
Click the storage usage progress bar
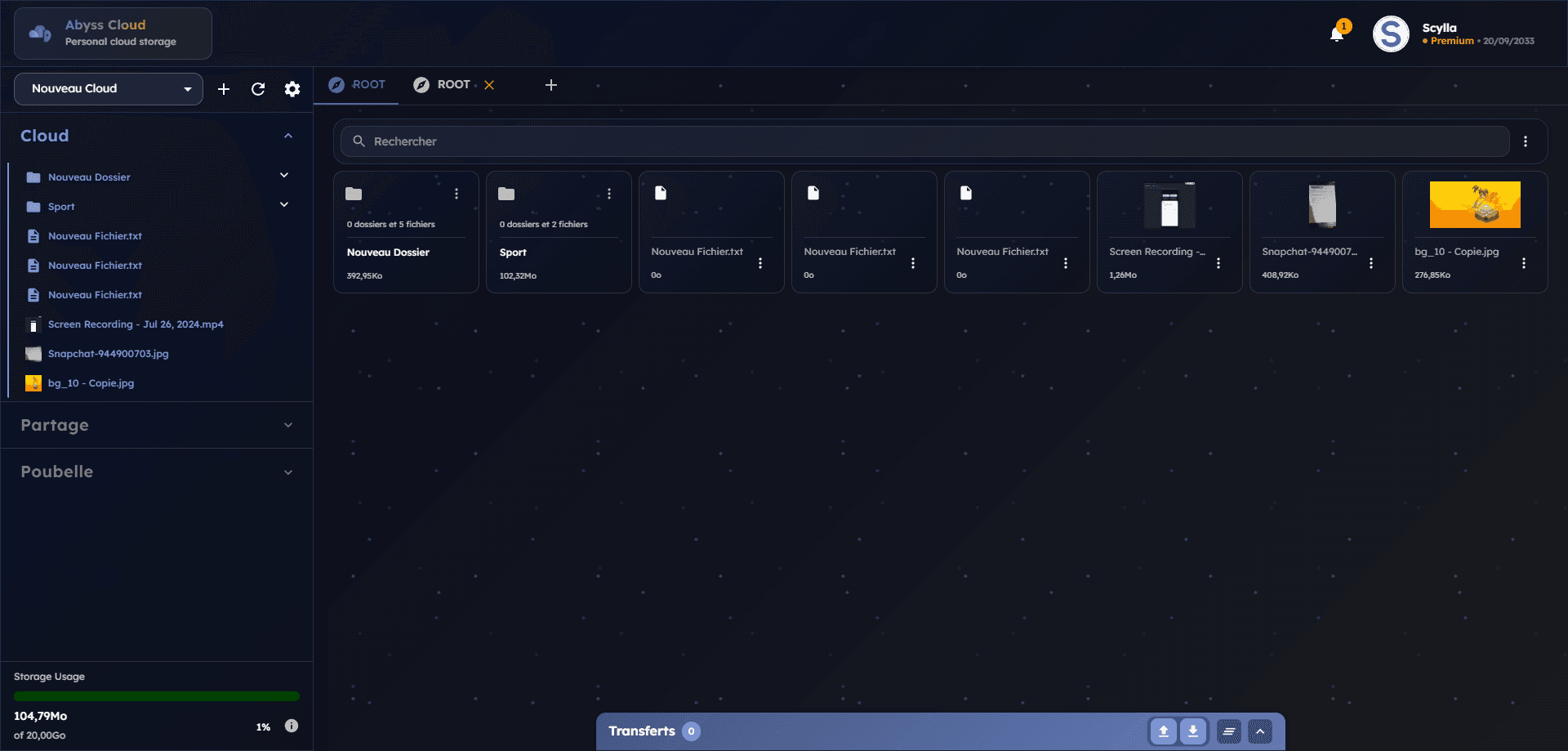tap(157, 696)
